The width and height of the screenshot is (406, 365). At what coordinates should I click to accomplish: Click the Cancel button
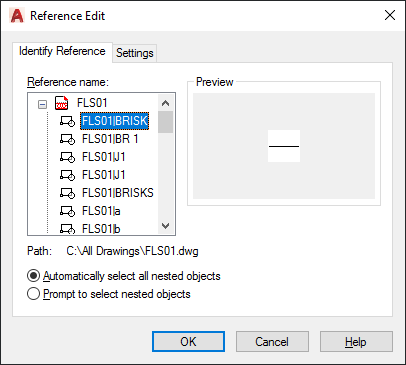point(272,342)
